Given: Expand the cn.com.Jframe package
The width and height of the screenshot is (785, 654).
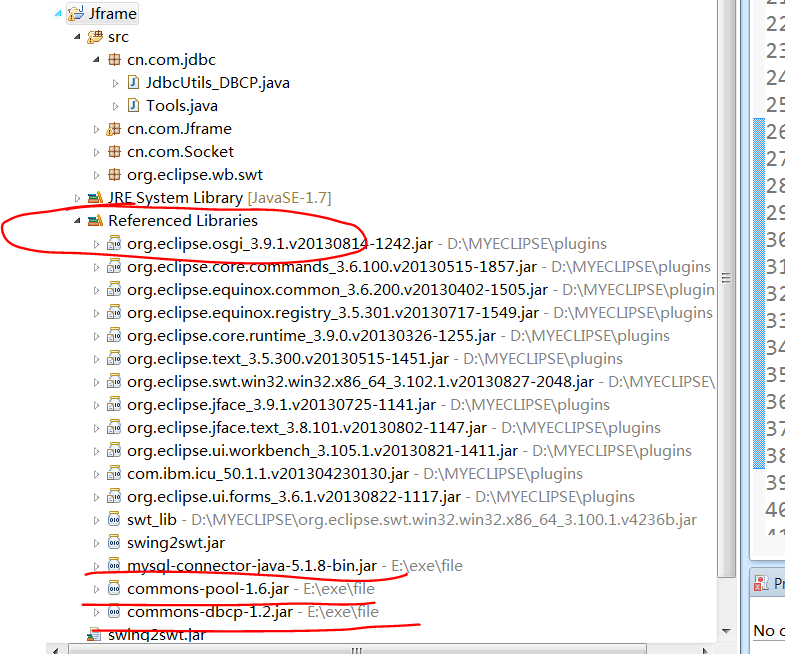Looking at the screenshot, I should point(96,129).
